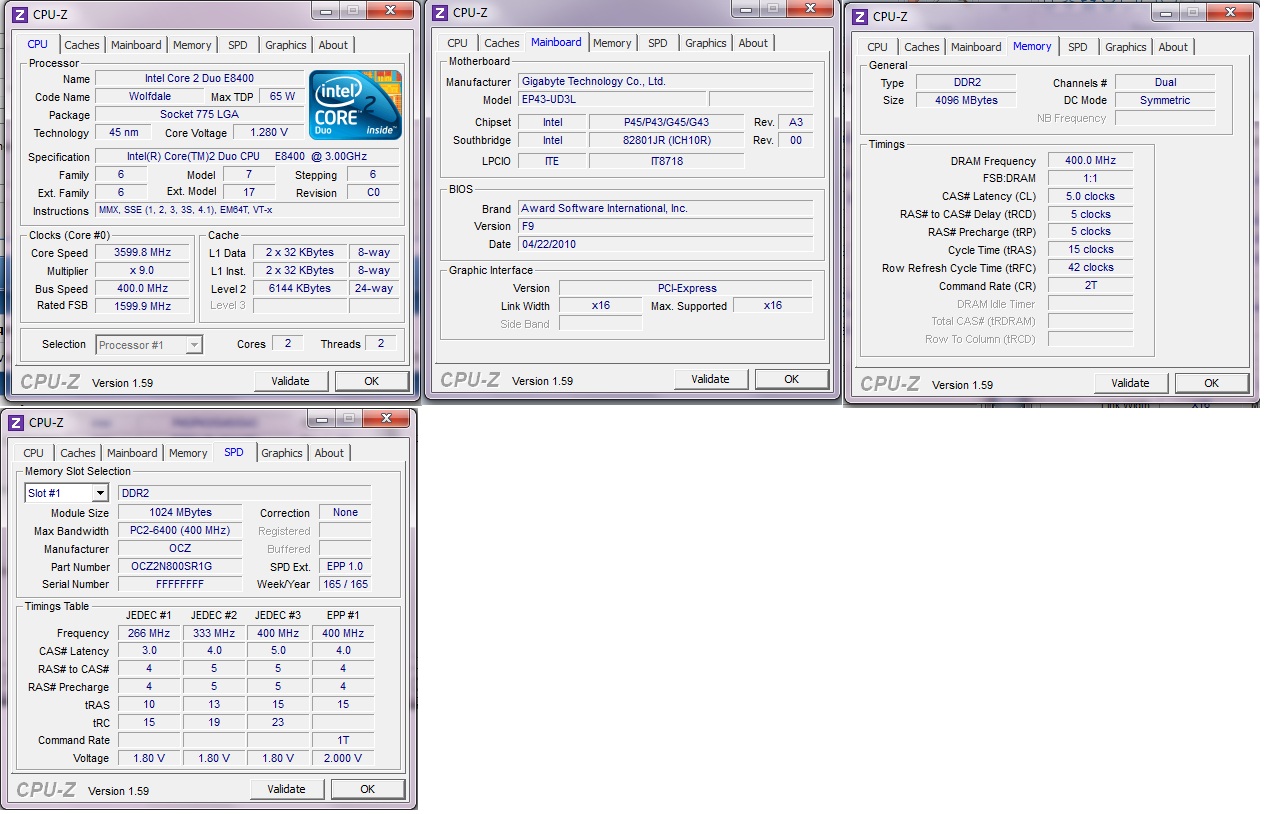Click the Command Rate value 2T
The image size is (1274, 814).
click(x=1090, y=286)
